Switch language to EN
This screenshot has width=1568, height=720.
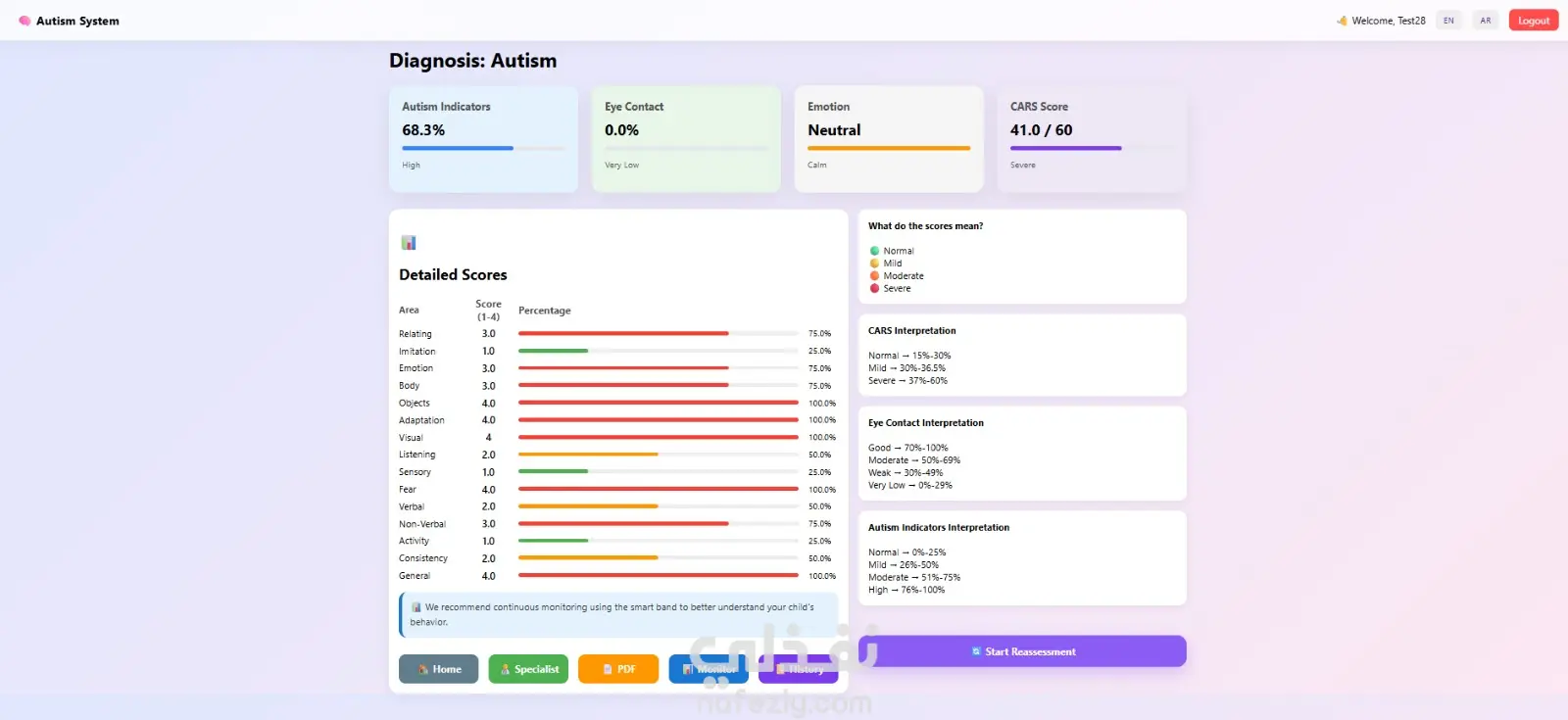(x=1448, y=21)
